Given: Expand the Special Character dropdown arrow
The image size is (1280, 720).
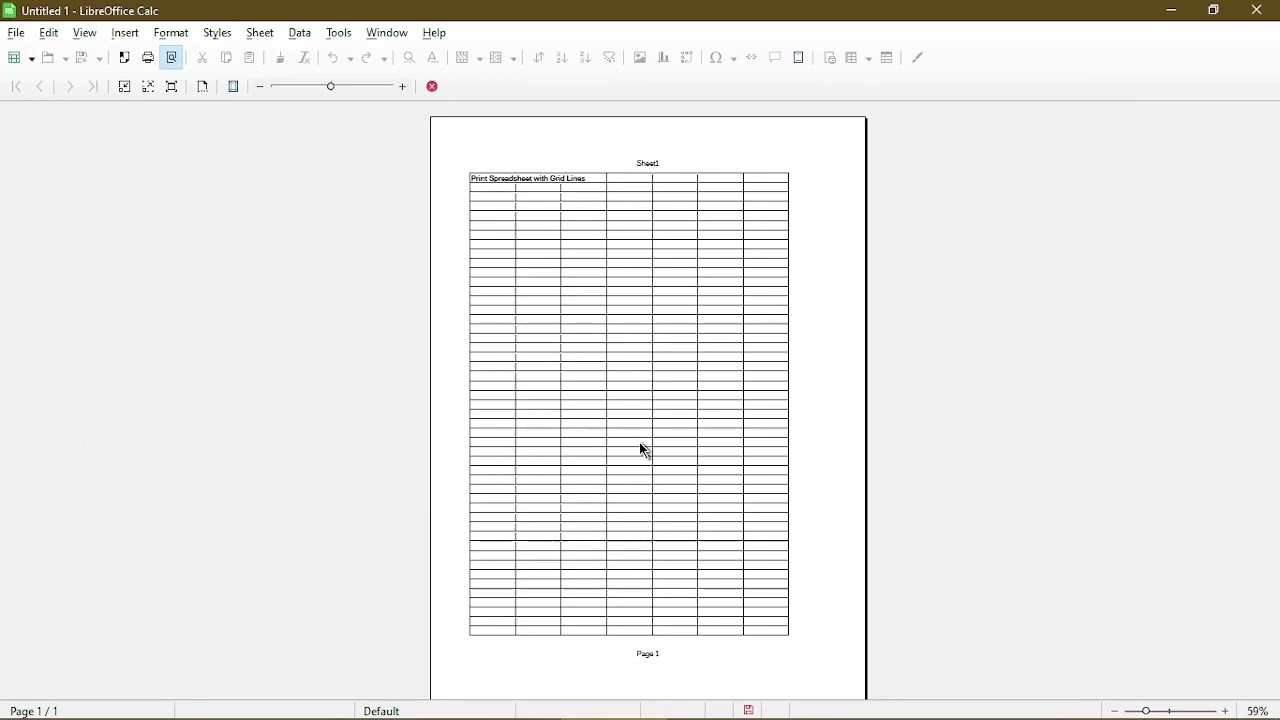Looking at the screenshot, I should tap(735, 59).
